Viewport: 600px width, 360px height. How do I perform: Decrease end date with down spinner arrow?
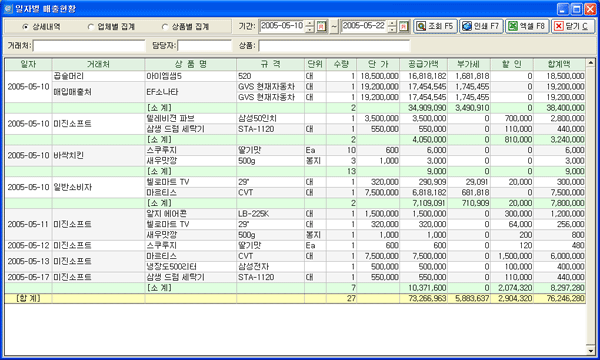click(x=392, y=29)
